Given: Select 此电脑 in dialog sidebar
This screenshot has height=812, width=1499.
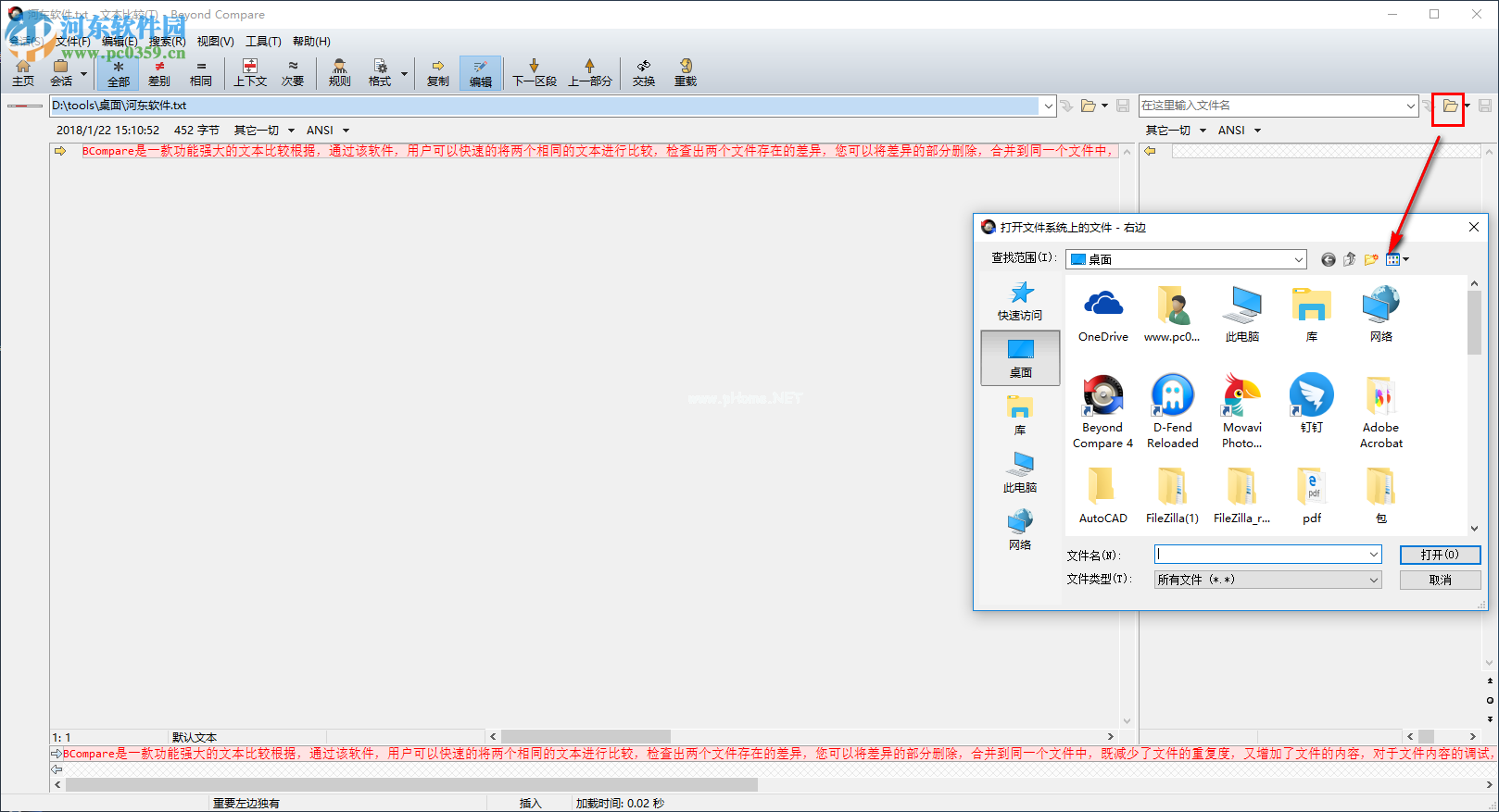Looking at the screenshot, I should [x=1020, y=472].
